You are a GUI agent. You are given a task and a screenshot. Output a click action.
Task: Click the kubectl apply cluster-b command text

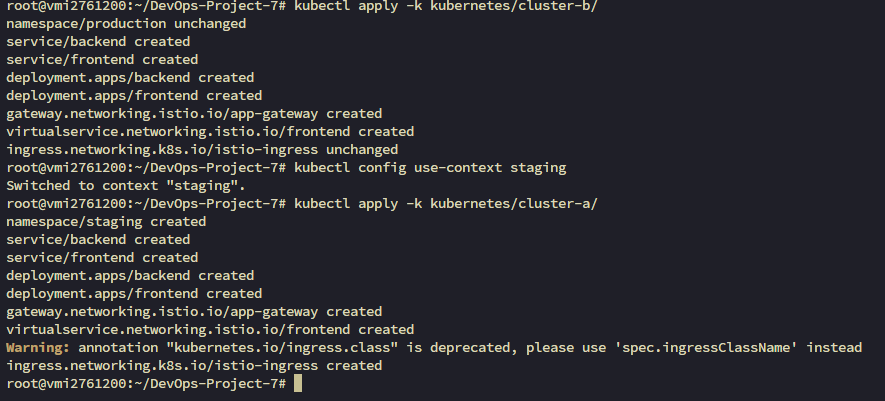(x=449, y=6)
